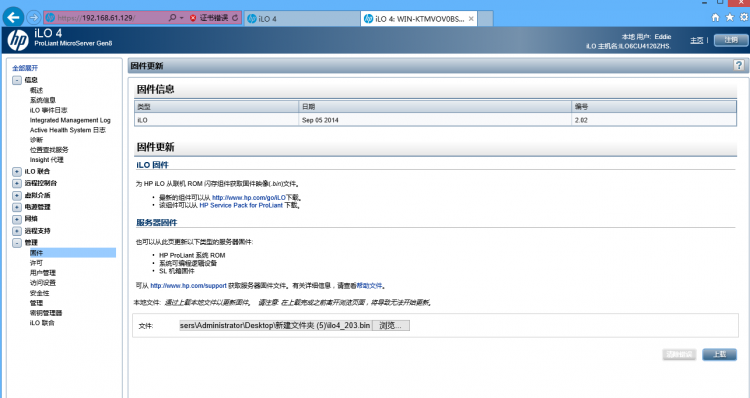Follow the http://www.hp.com/go/iLO link
This screenshot has width=750, height=398.
(249, 198)
